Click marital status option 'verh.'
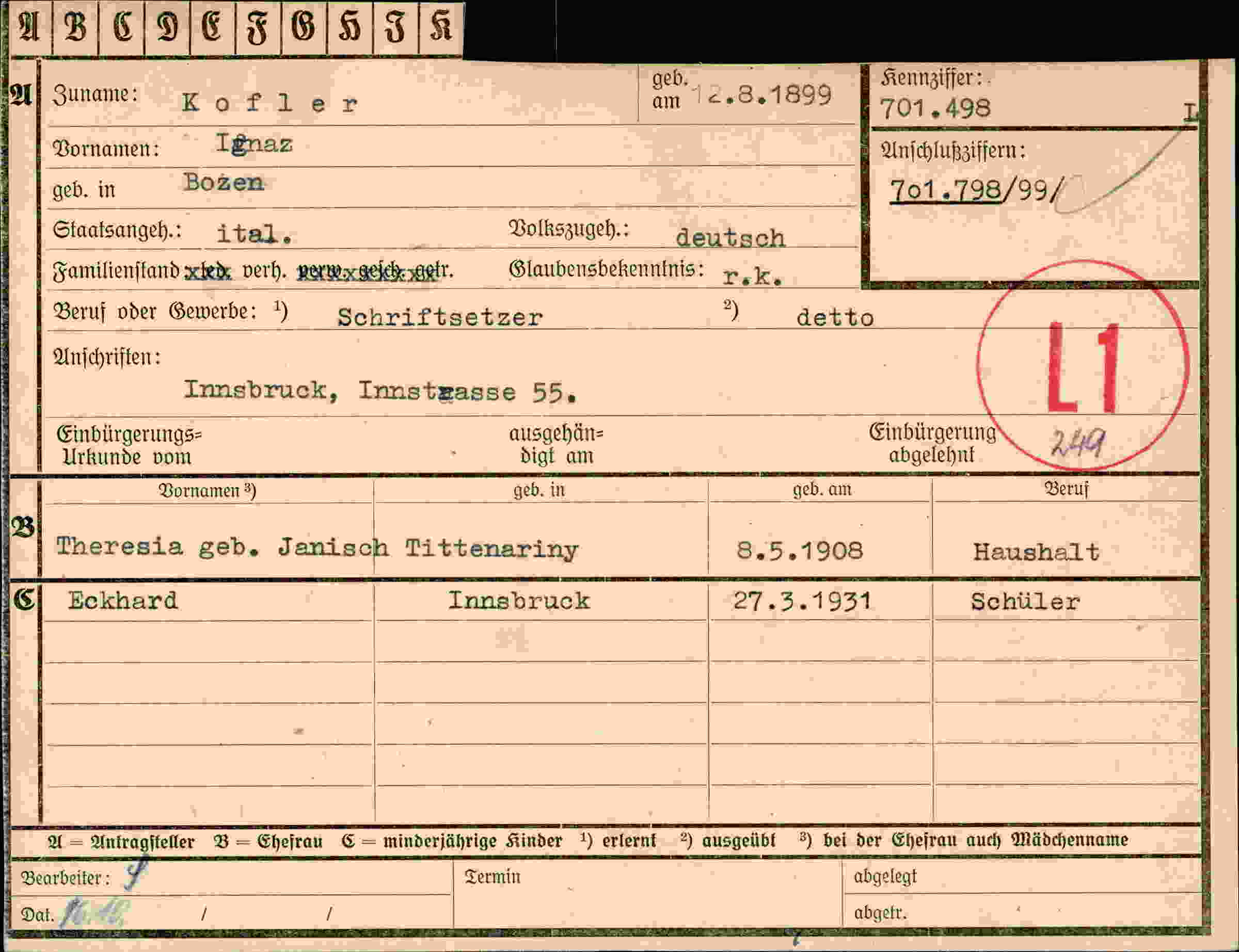Image resolution: width=1239 pixels, height=952 pixels. click(264, 270)
